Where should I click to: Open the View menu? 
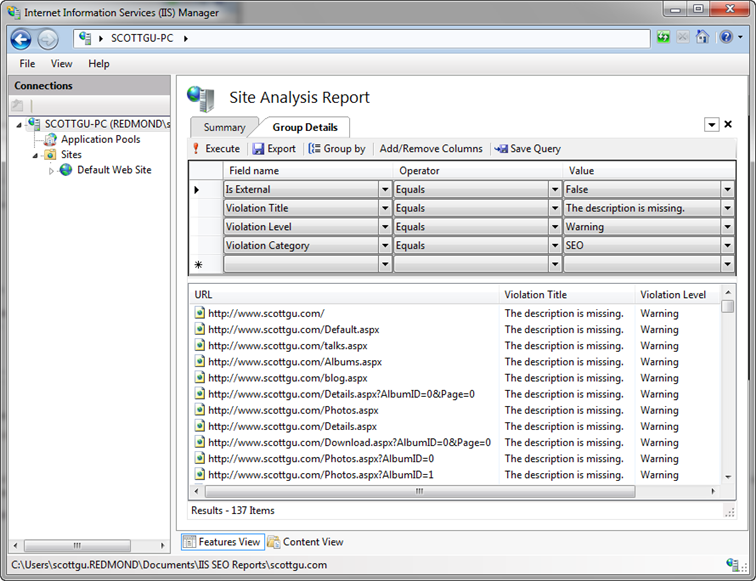tap(61, 64)
